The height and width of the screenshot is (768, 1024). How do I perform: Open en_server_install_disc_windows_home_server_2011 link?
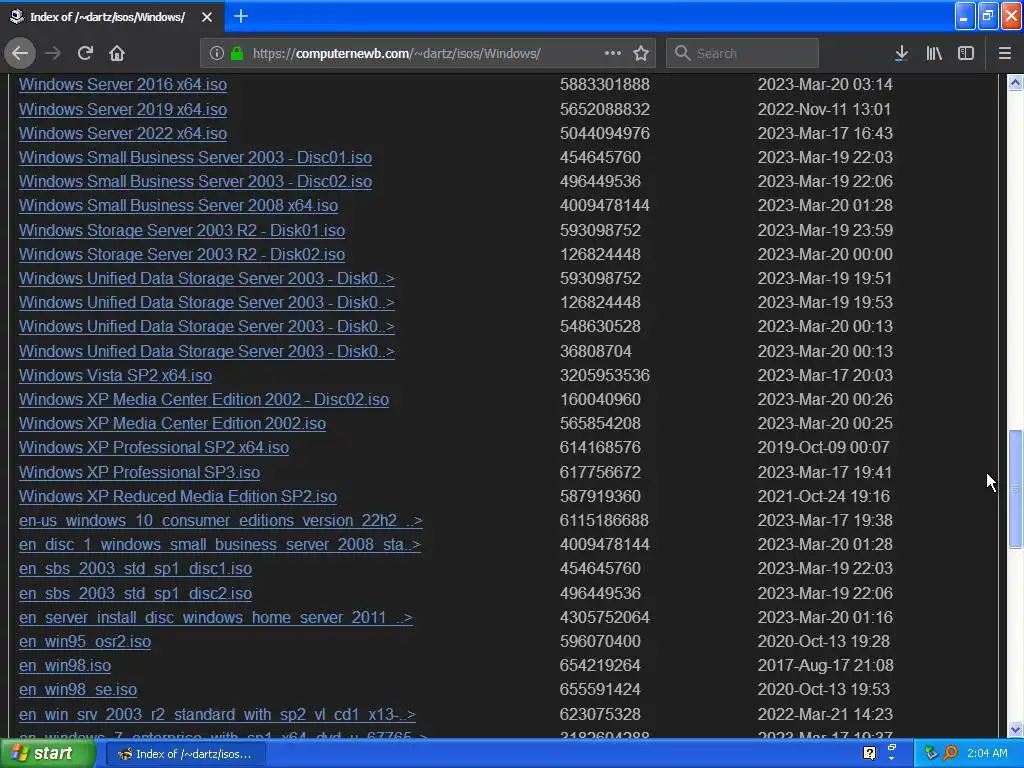(x=216, y=617)
